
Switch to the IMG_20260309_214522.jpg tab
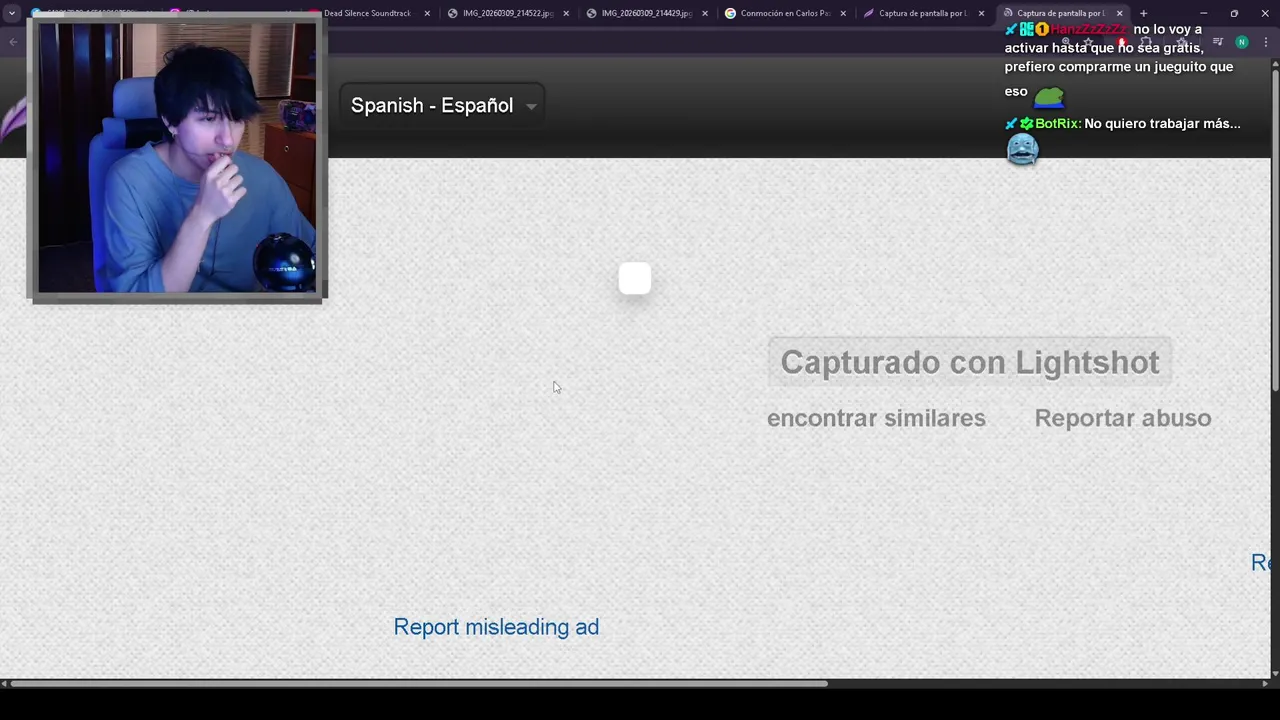point(507,13)
